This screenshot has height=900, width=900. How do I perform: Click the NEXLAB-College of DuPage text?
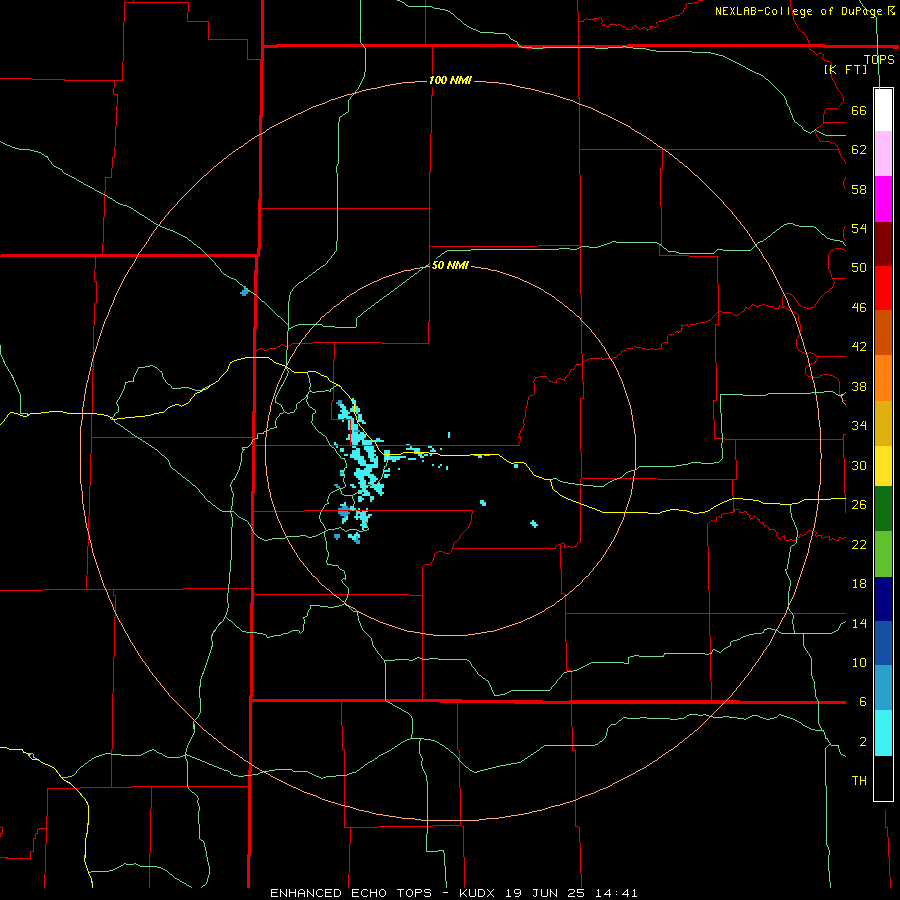click(x=798, y=11)
